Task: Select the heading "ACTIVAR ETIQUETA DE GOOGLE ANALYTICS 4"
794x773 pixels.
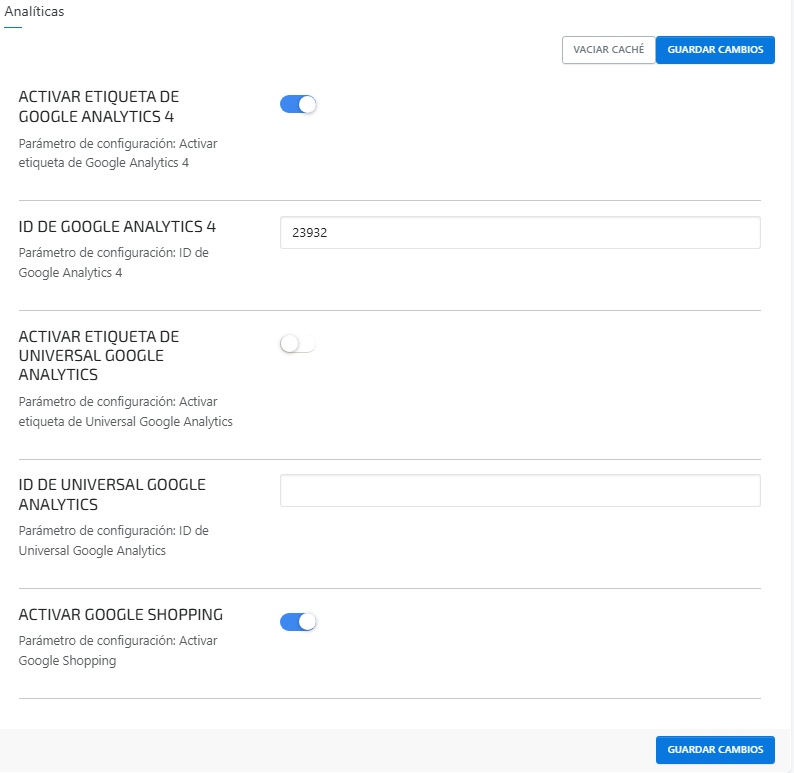Action: click(99, 106)
